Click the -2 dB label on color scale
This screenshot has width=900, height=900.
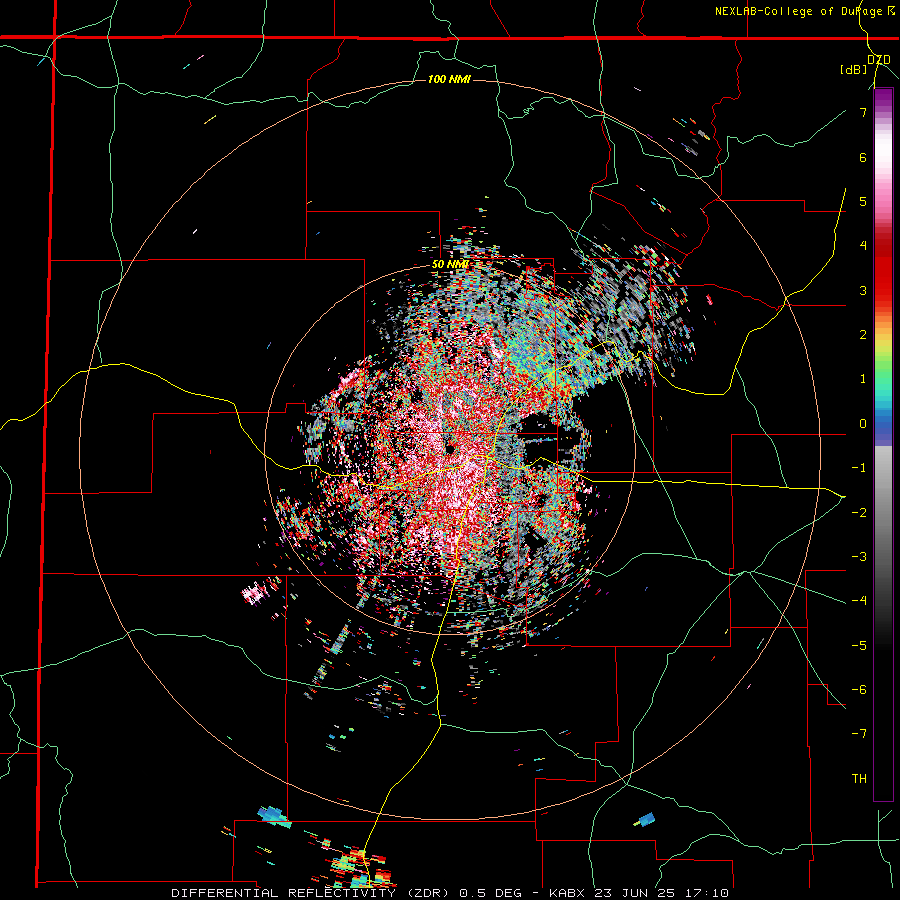tap(859, 512)
